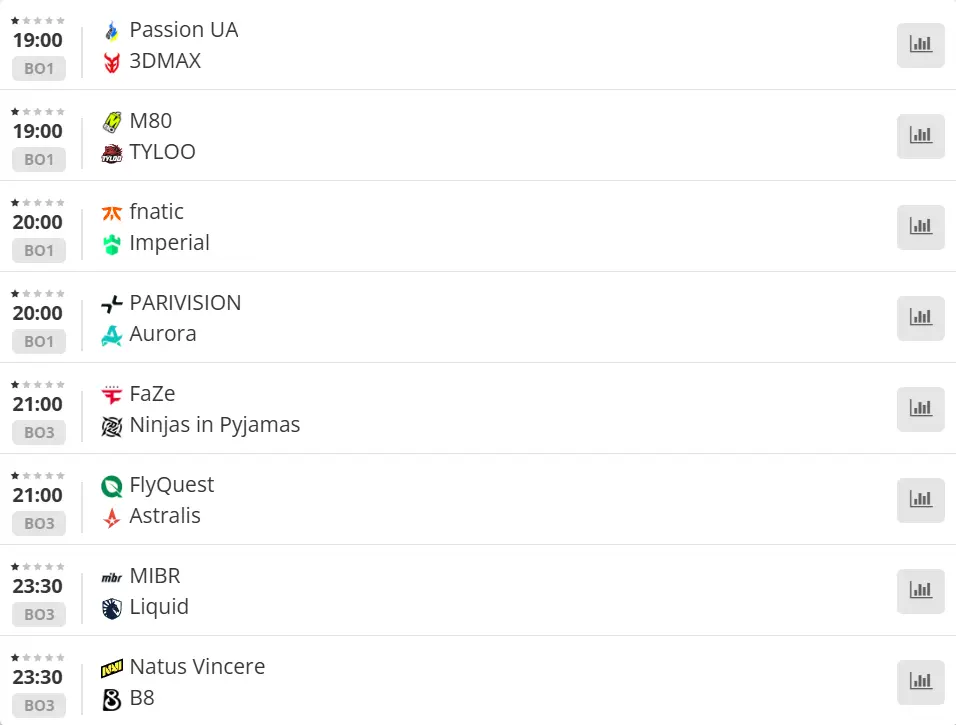
Task: Open the Astralis team link
Action: (x=165, y=516)
